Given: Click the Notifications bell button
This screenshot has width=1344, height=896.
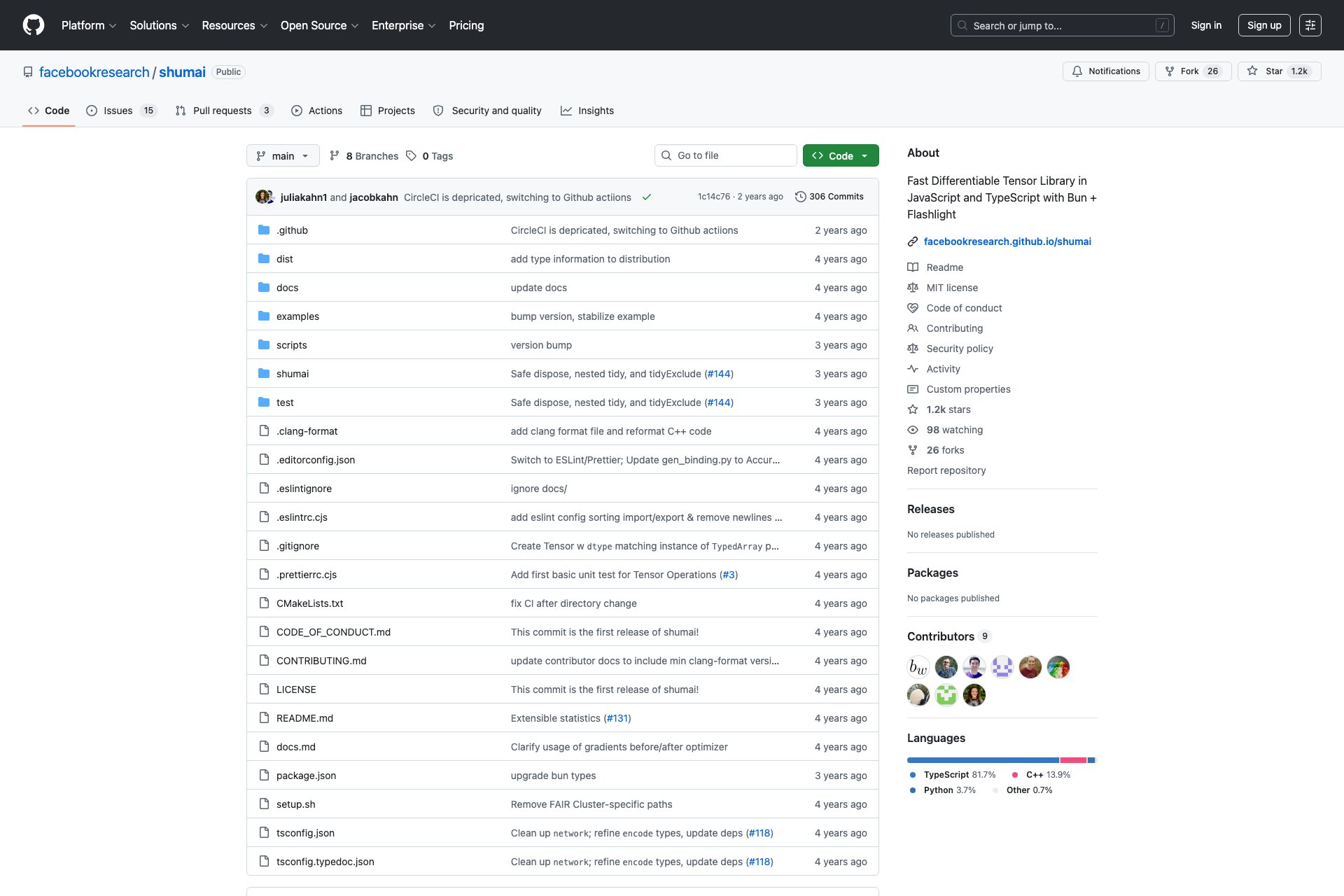Looking at the screenshot, I should (x=1105, y=71).
